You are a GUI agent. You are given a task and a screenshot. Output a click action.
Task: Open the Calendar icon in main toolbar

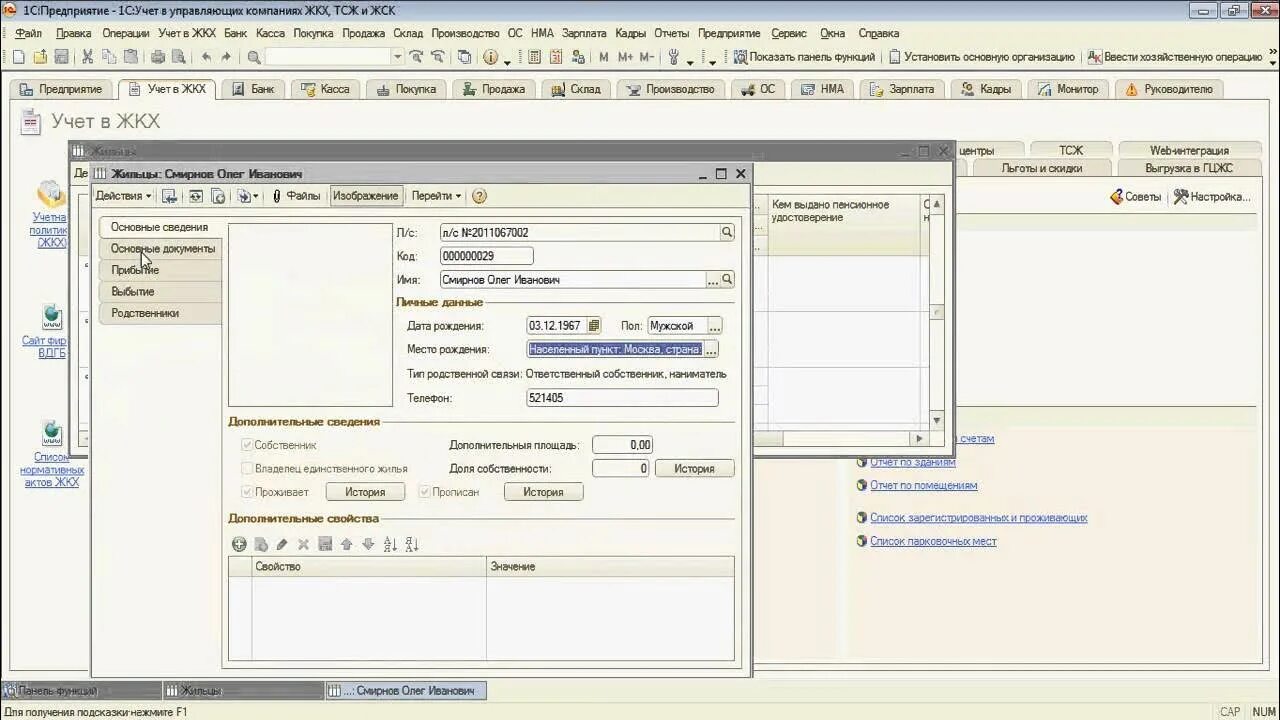pyautogui.click(x=556, y=57)
